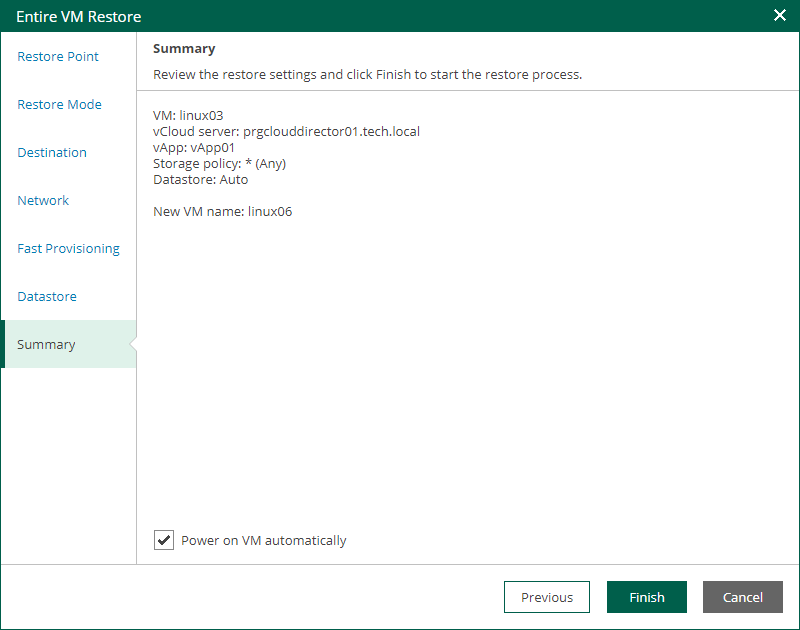The width and height of the screenshot is (800, 630).
Task: Click the vCloud server prgclouddirector01.tech.local line
Action: (x=286, y=132)
